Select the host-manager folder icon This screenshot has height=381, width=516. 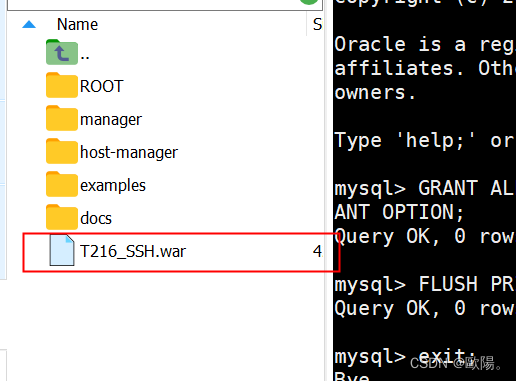(x=62, y=151)
